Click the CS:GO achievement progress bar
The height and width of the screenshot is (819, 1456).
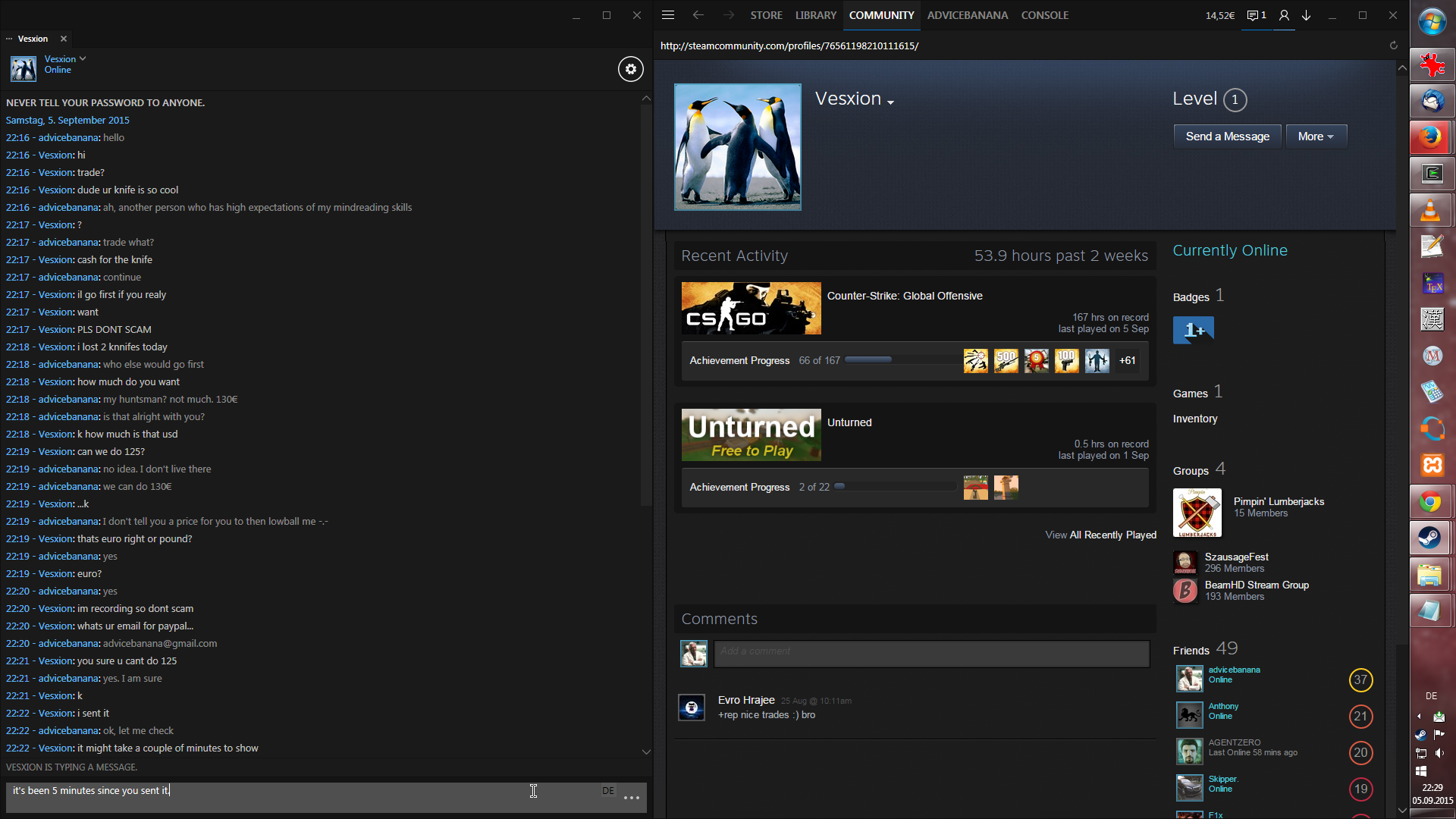point(900,360)
